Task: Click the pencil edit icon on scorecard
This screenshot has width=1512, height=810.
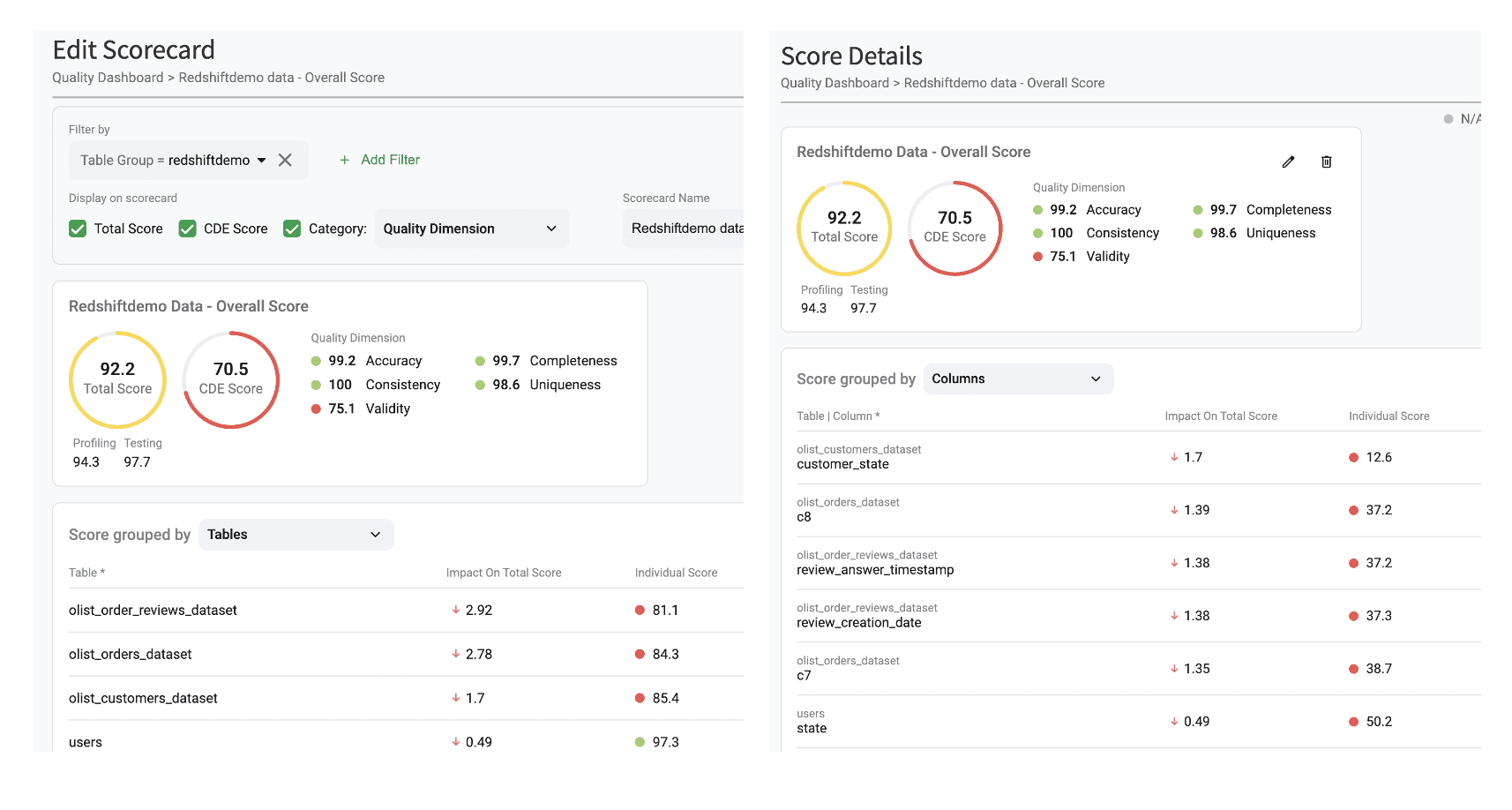Action: pos(1288,161)
